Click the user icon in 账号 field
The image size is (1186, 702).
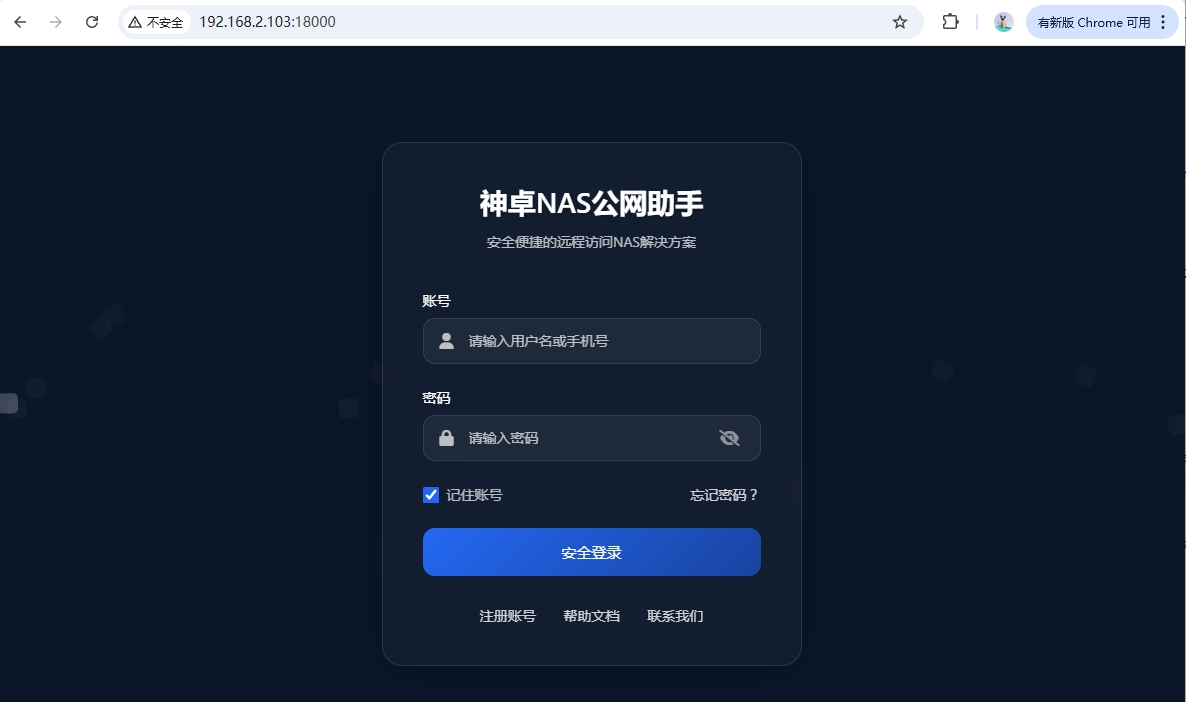click(x=446, y=341)
